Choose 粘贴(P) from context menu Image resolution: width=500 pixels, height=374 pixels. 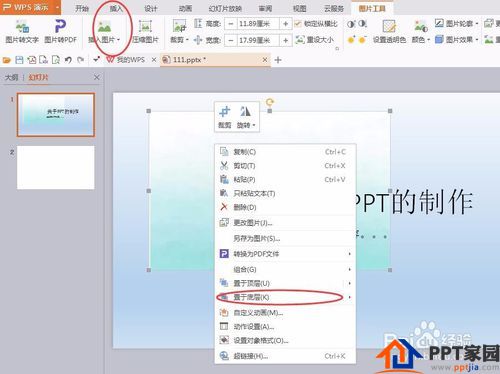point(285,179)
